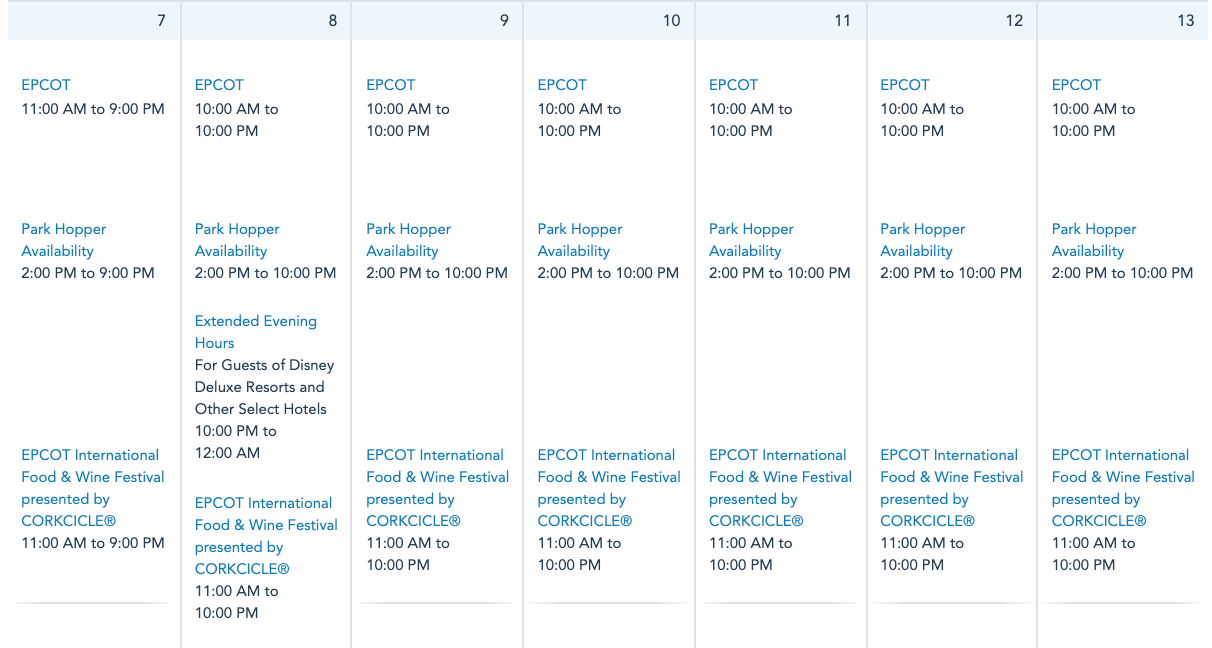
Task: View Food & Wine Festival link for day 12
Action: coord(951,488)
